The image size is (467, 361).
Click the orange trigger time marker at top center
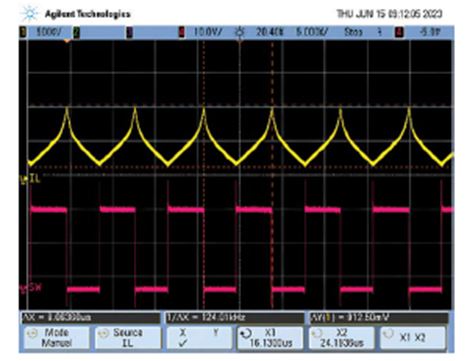click(x=240, y=41)
